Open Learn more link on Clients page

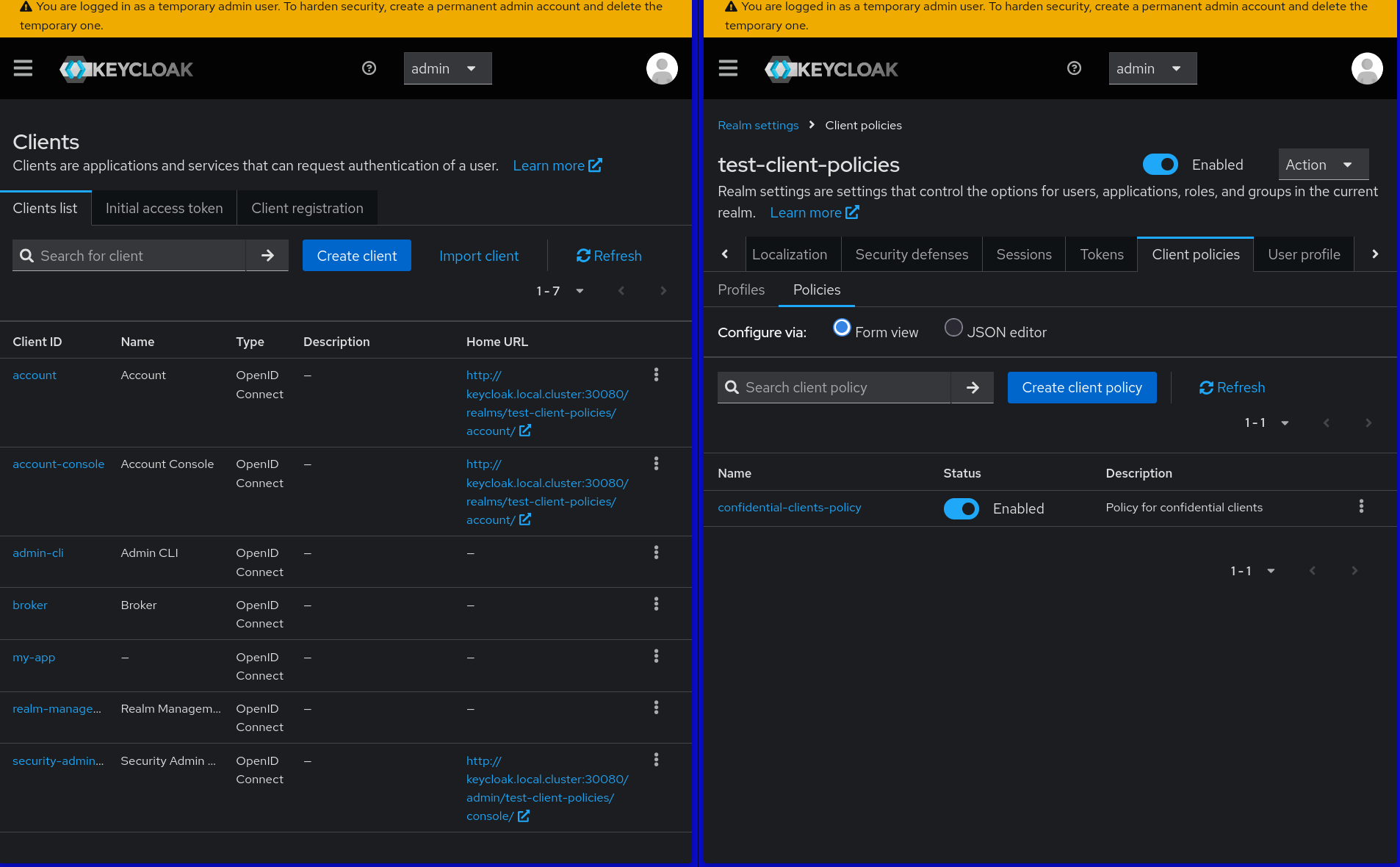(x=558, y=165)
